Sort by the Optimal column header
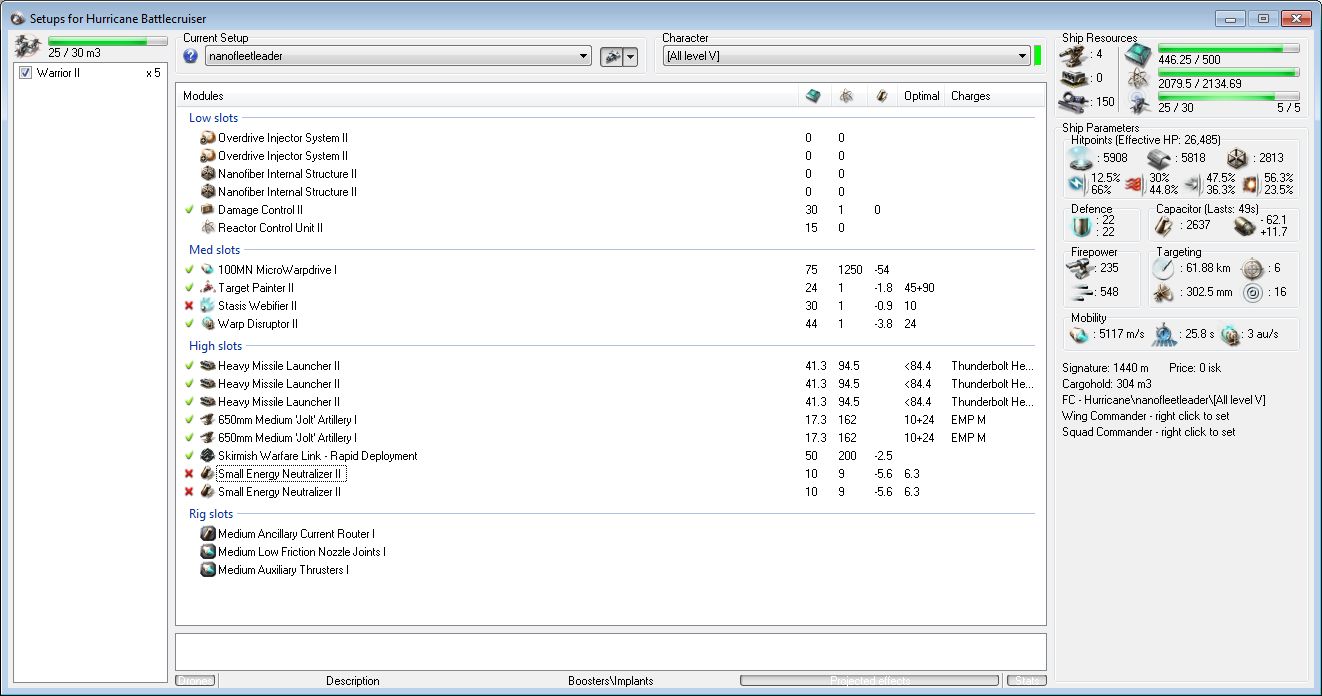 (x=922, y=96)
